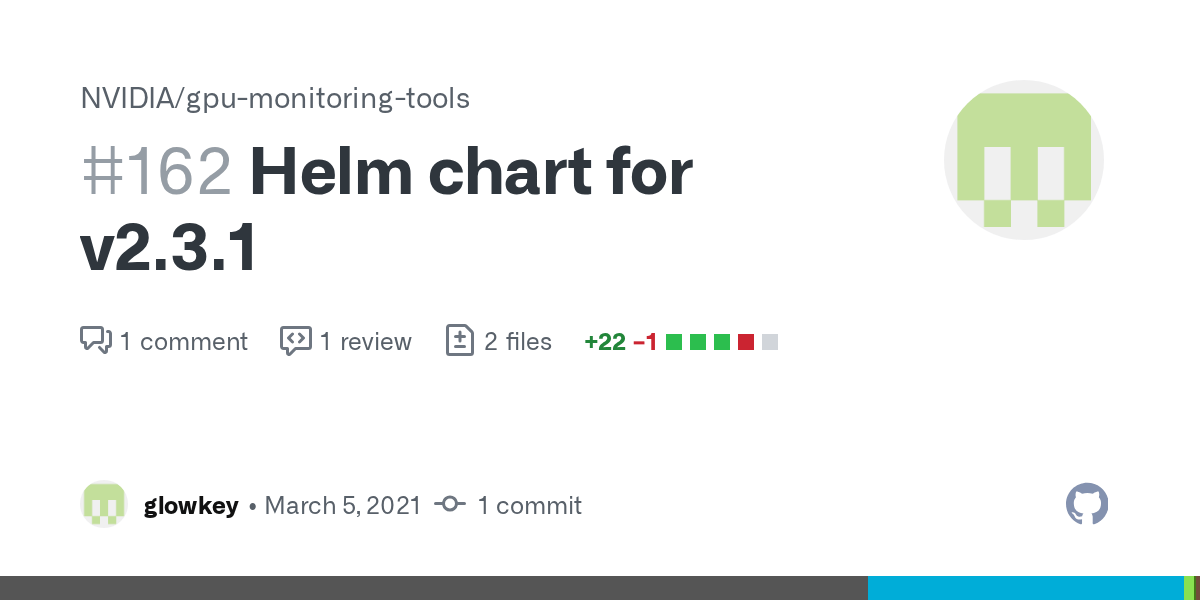Click the first green diffstat square
This screenshot has width=1200, height=600.
[x=674, y=342]
